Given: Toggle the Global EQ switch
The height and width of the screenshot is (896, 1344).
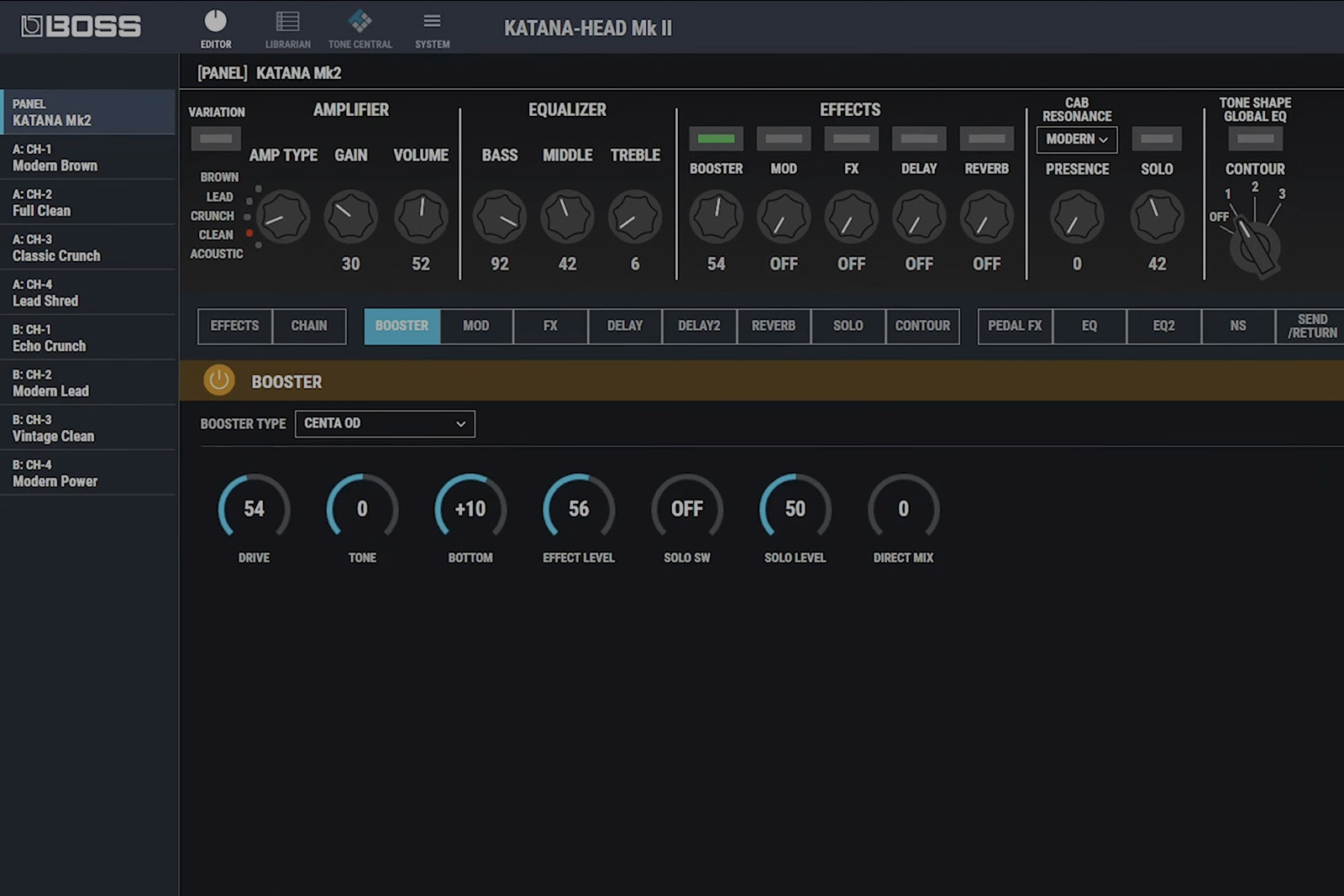Looking at the screenshot, I should pyautogui.click(x=1255, y=139).
